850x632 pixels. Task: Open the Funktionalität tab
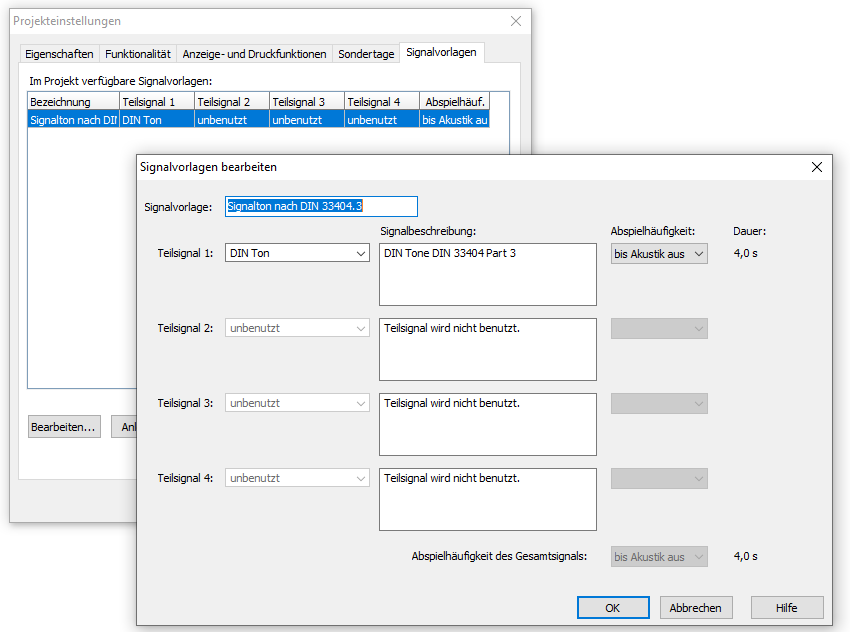point(138,54)
